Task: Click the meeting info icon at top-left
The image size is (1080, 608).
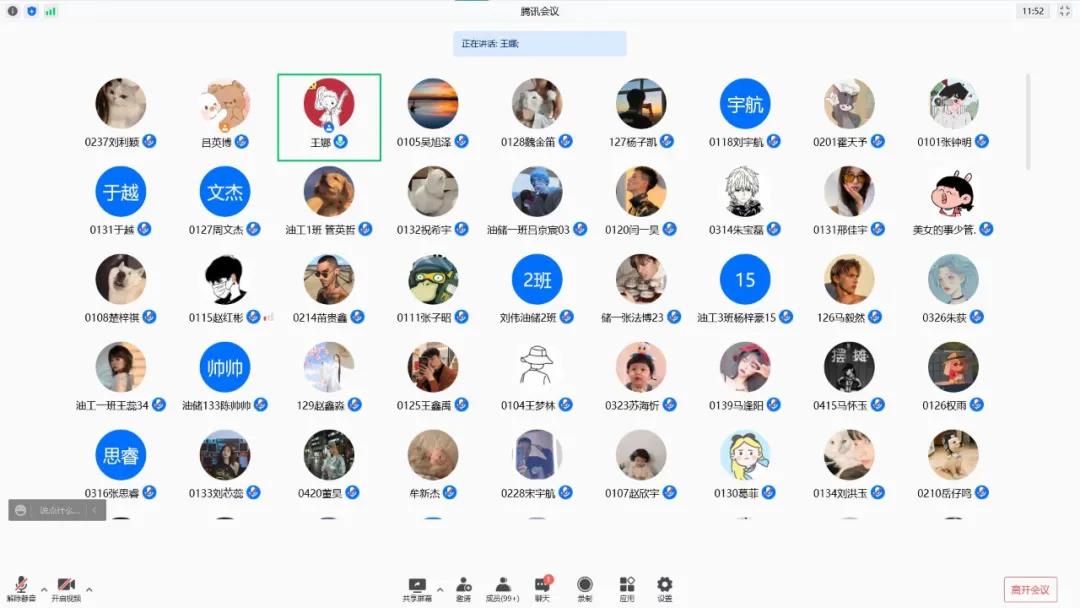Action: pos(13,11)
